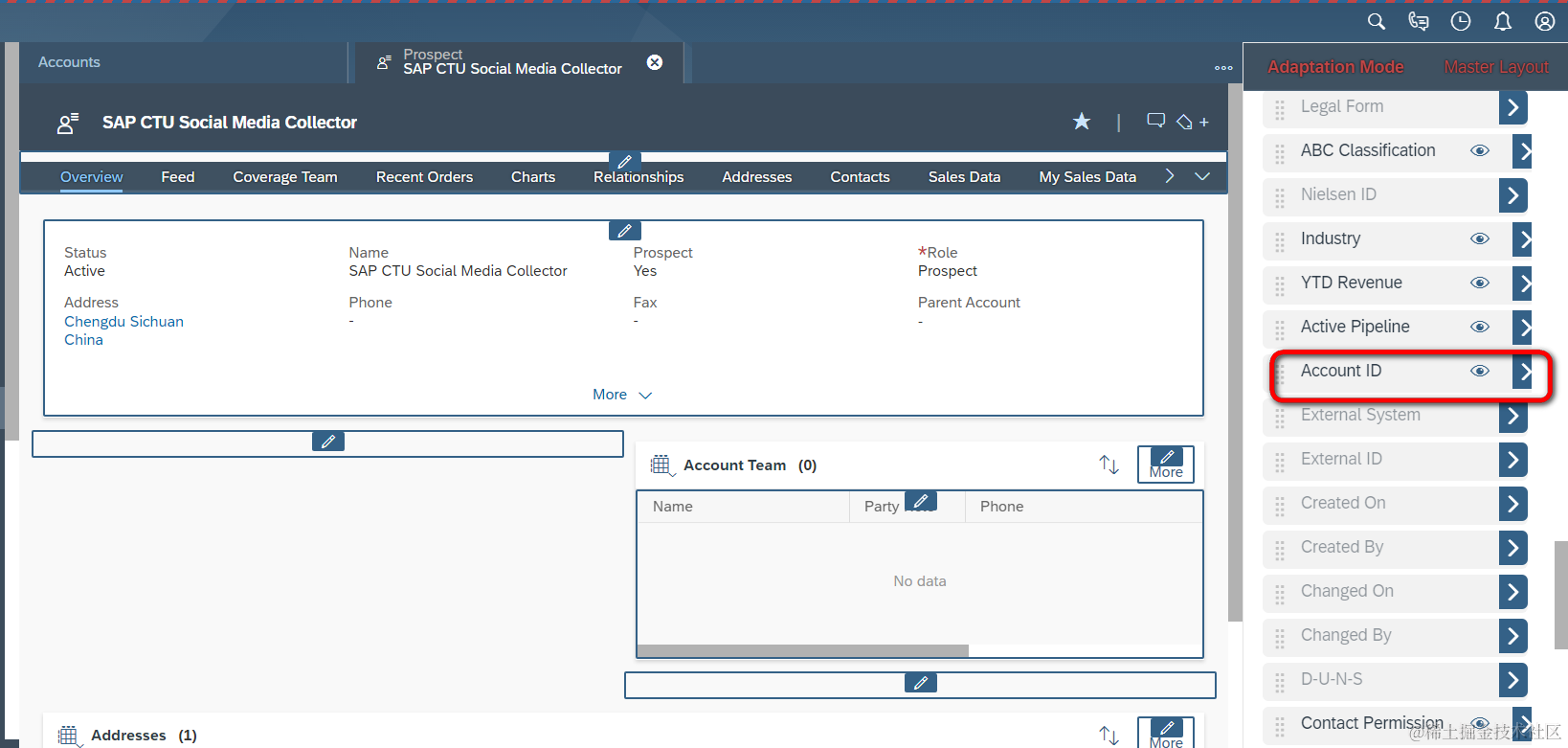1568x748 pixels.
Task: Toggle visibility of Industry field
Action: 1480,238
